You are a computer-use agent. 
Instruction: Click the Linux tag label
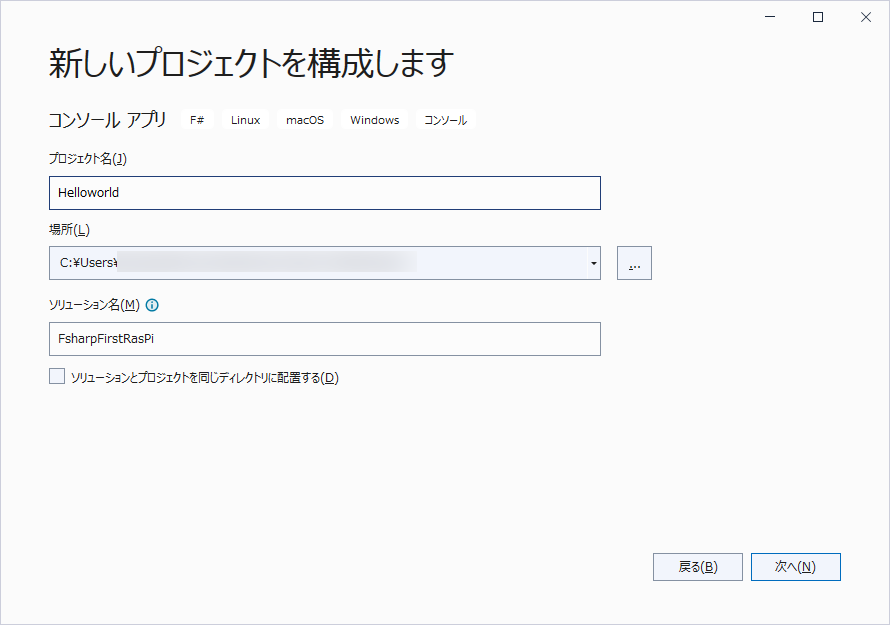coord(245,120)
